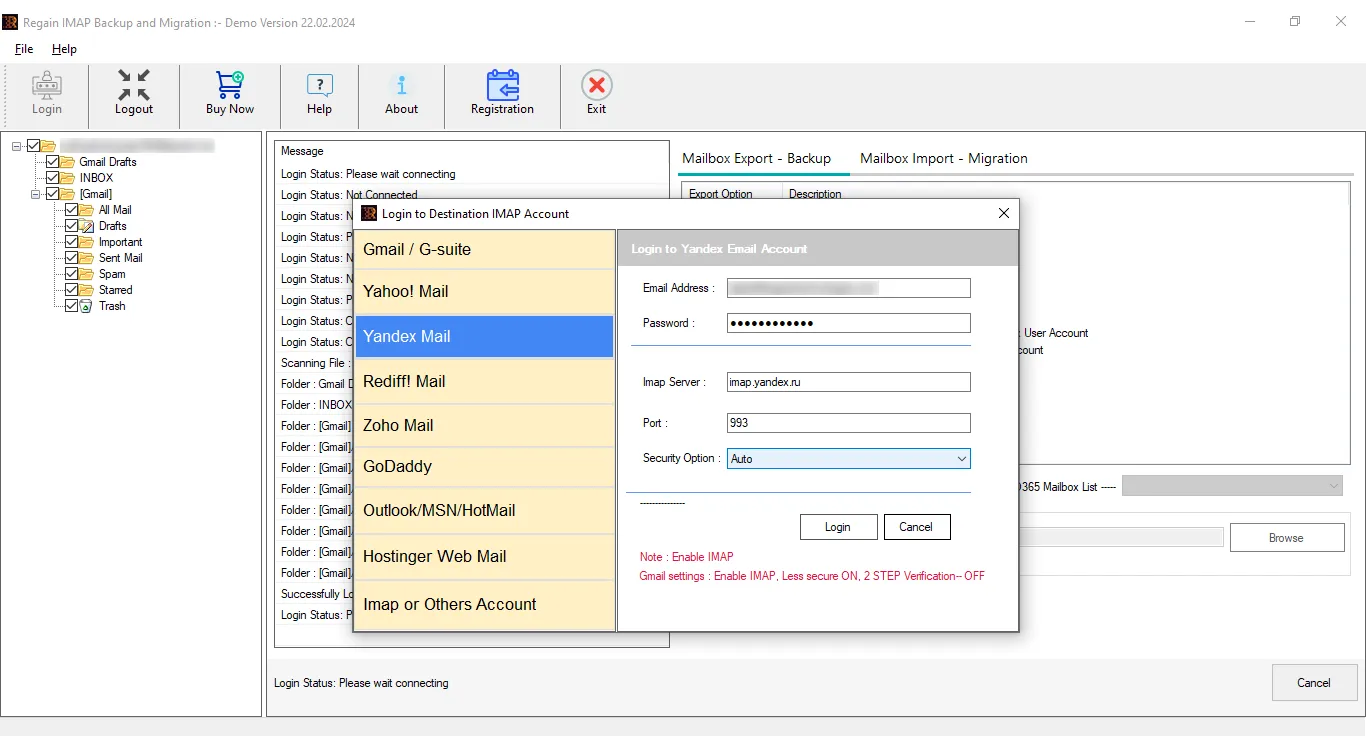Collapse the [Gmail] tree node

36,194
